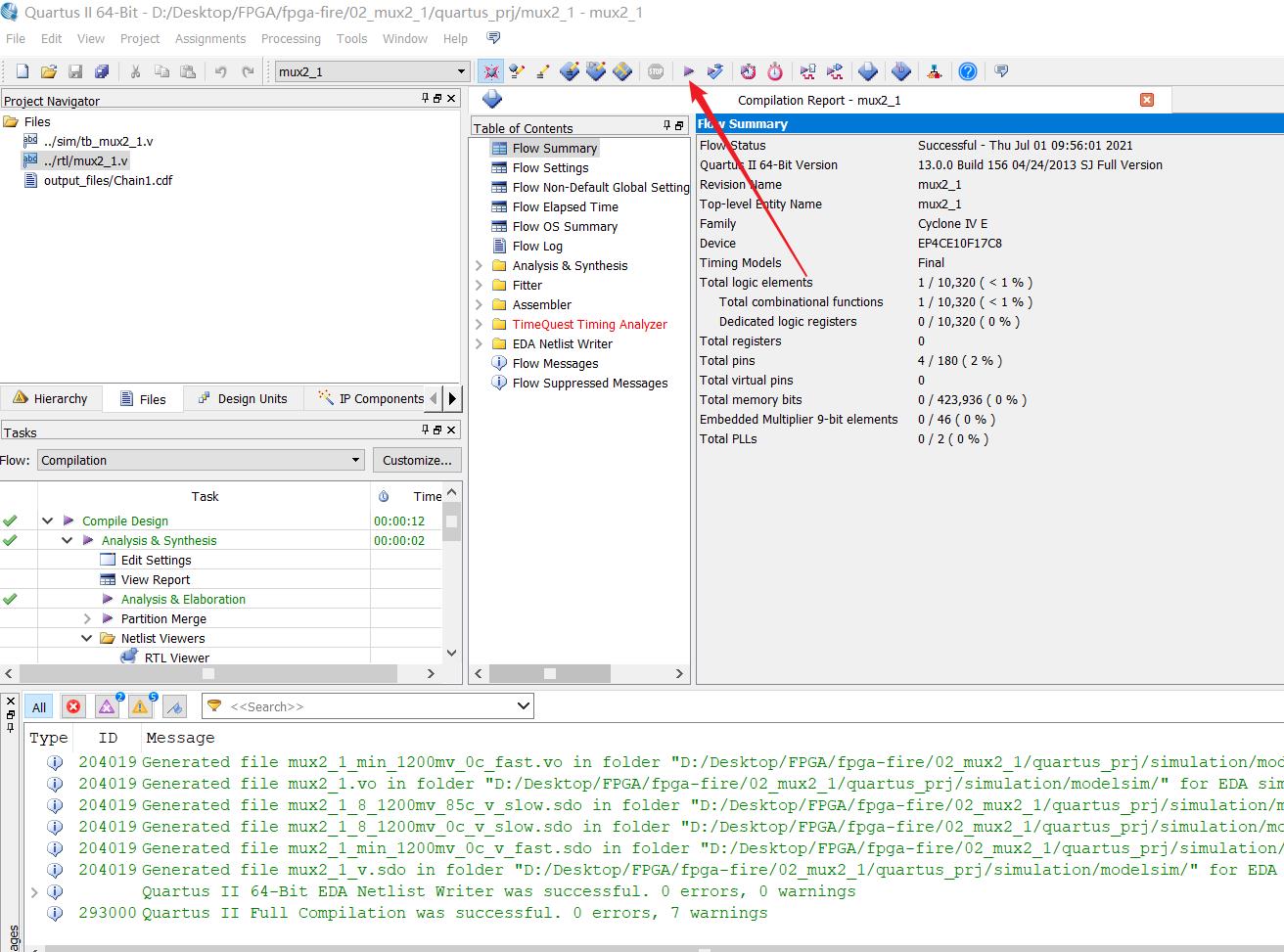Open the mux2_1 project dropdown

461,71
